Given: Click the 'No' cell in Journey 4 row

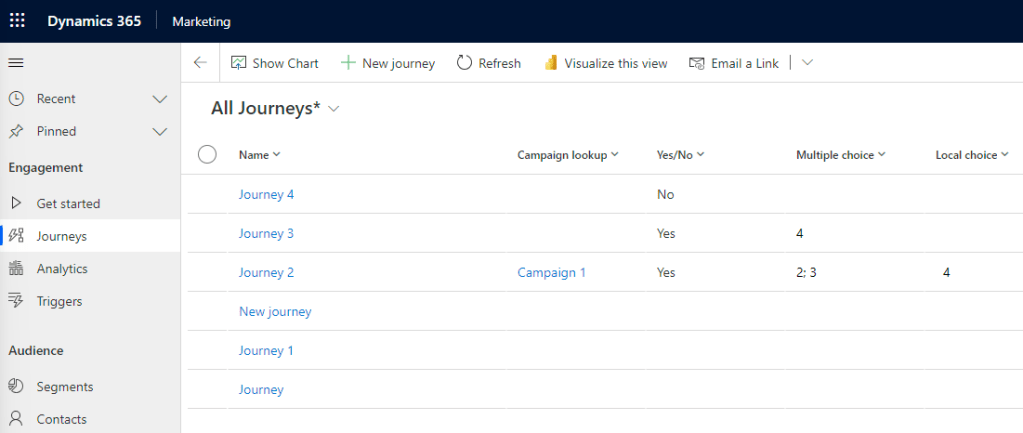Looking at the screenshot, I should pyautogui.click(x=665, y=194).
